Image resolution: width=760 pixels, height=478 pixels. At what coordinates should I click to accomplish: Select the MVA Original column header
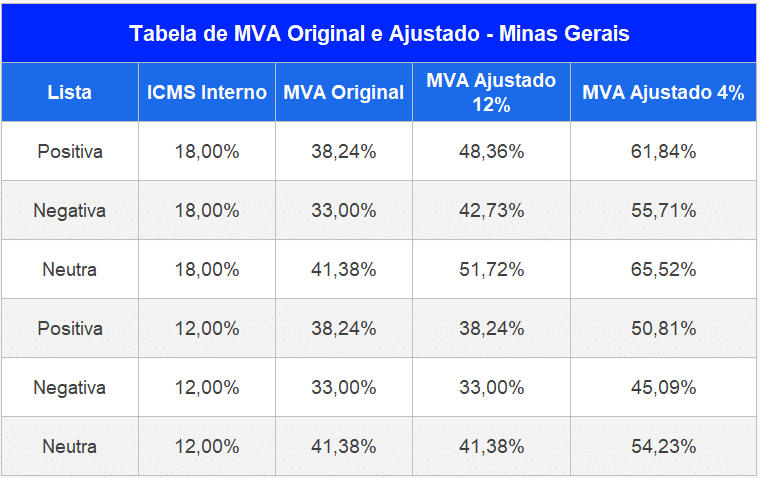coord(344,92)
